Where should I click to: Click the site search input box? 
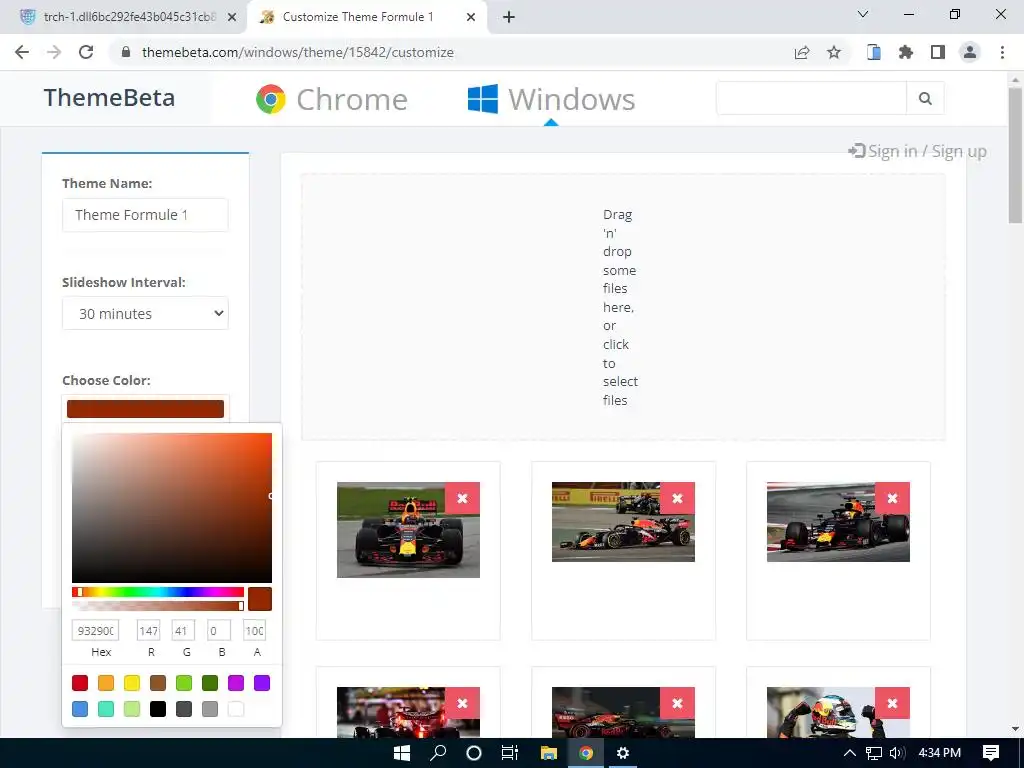coord(811,99)
